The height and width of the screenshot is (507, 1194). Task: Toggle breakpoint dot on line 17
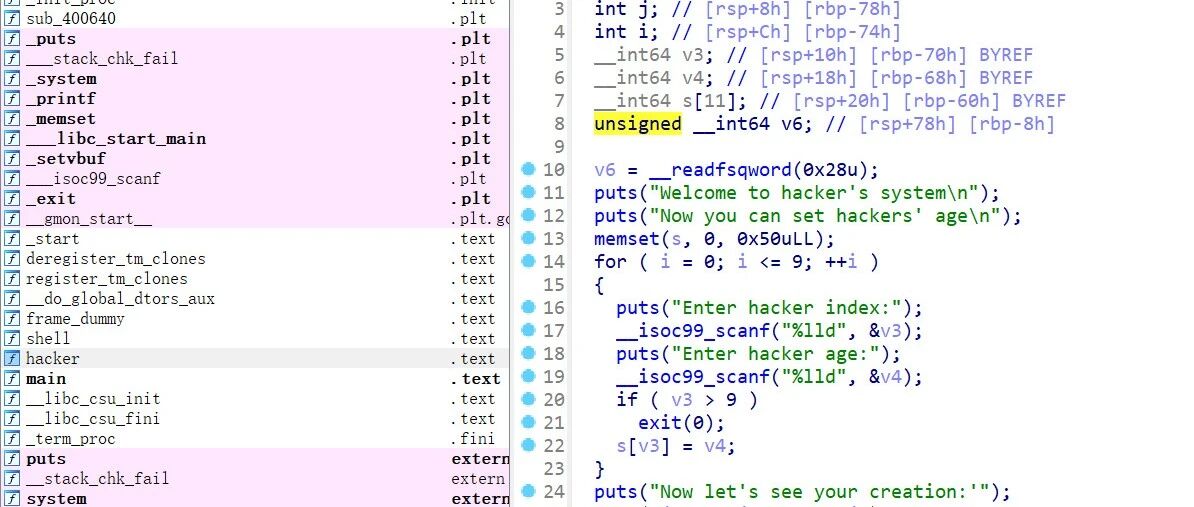point(528,330)
